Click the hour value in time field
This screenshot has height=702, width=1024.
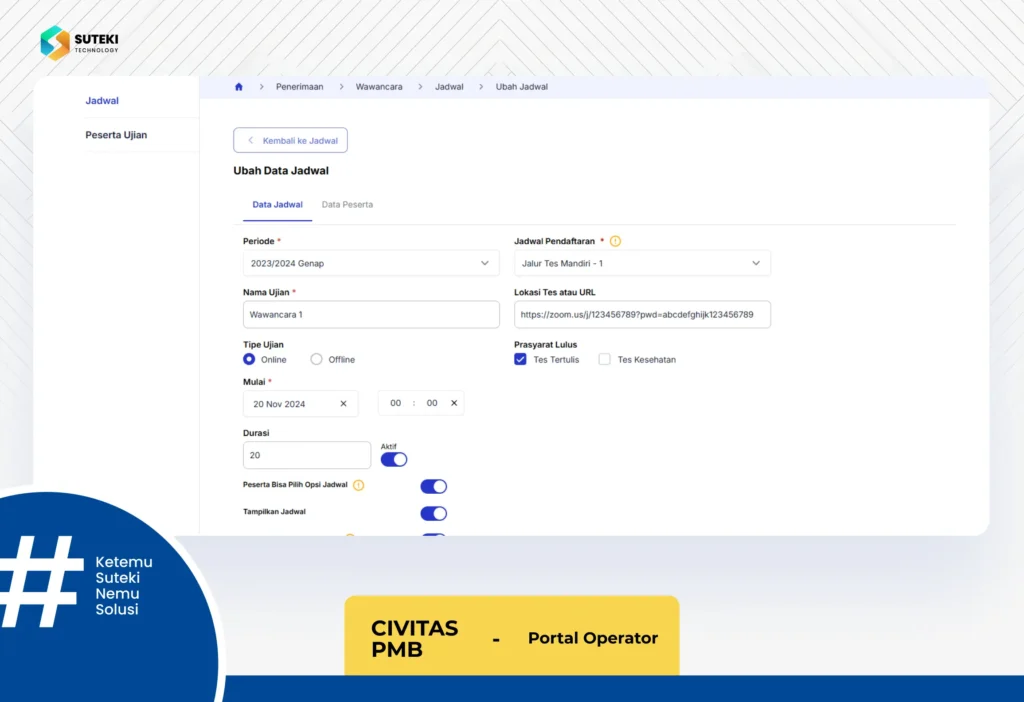396,403
